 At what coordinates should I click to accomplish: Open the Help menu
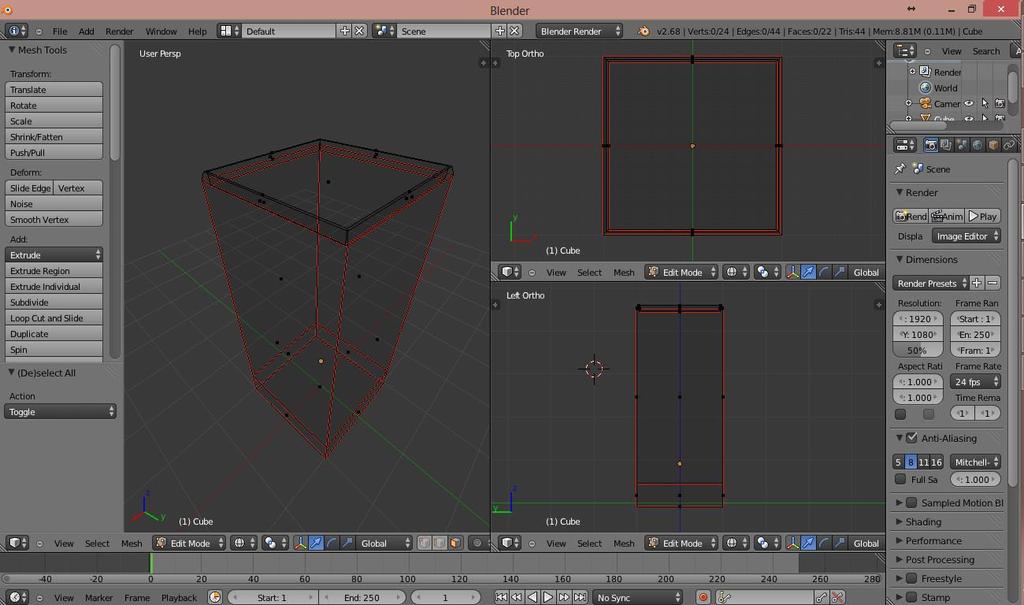(197, 31)
